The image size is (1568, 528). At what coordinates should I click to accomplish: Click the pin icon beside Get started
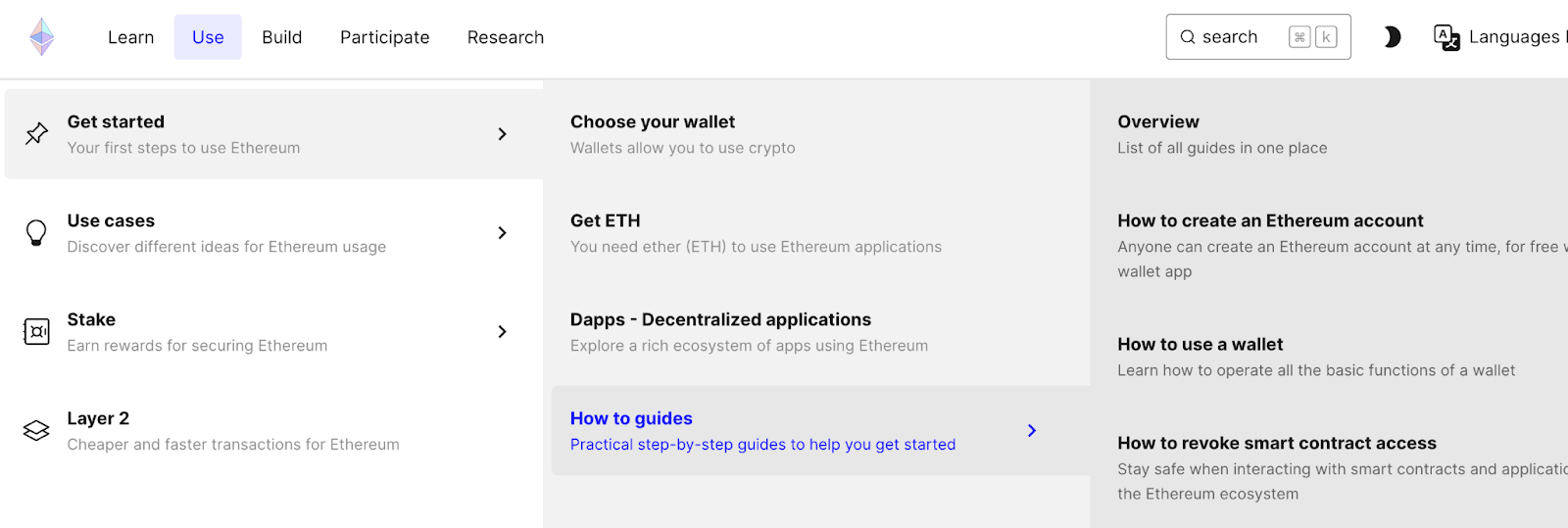click(36, 133)
